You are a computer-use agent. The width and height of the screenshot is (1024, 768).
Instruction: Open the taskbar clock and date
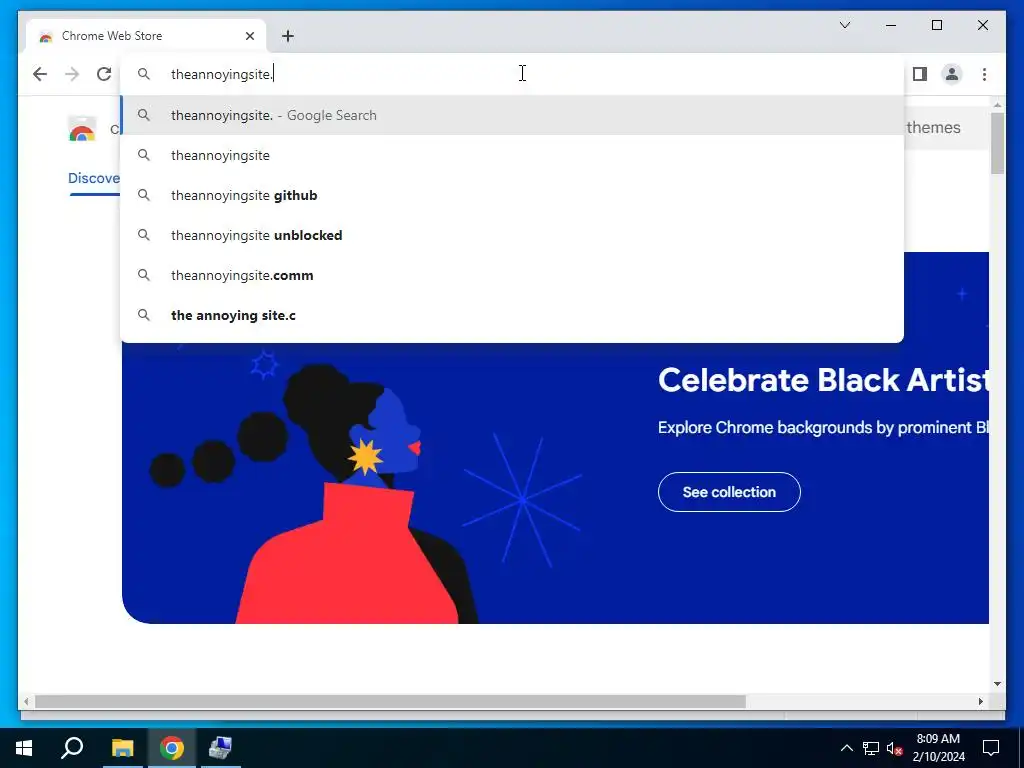point(938,748)
